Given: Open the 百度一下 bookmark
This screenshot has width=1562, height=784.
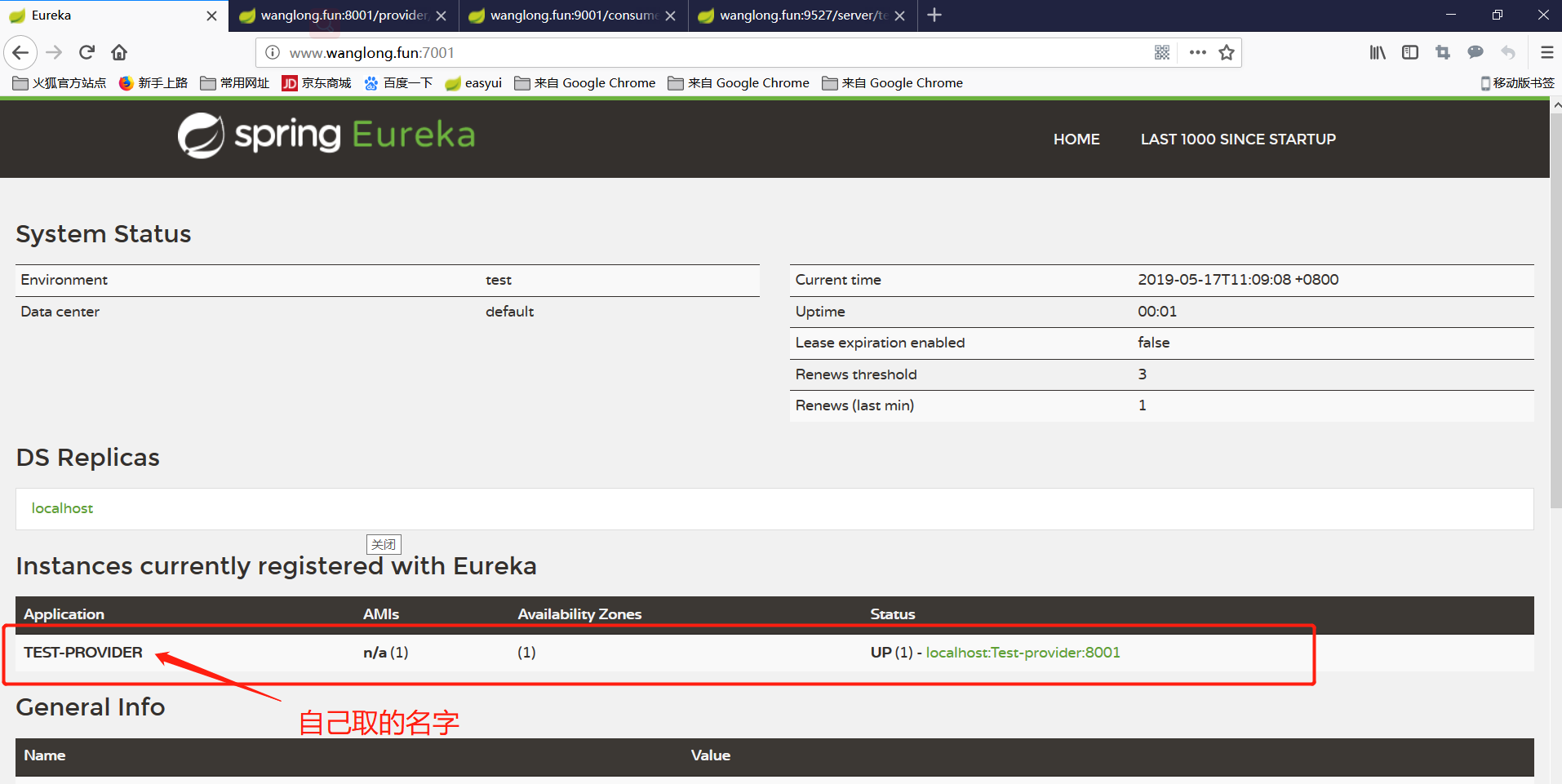Looking at the screenshot, I should coord(398,83).
